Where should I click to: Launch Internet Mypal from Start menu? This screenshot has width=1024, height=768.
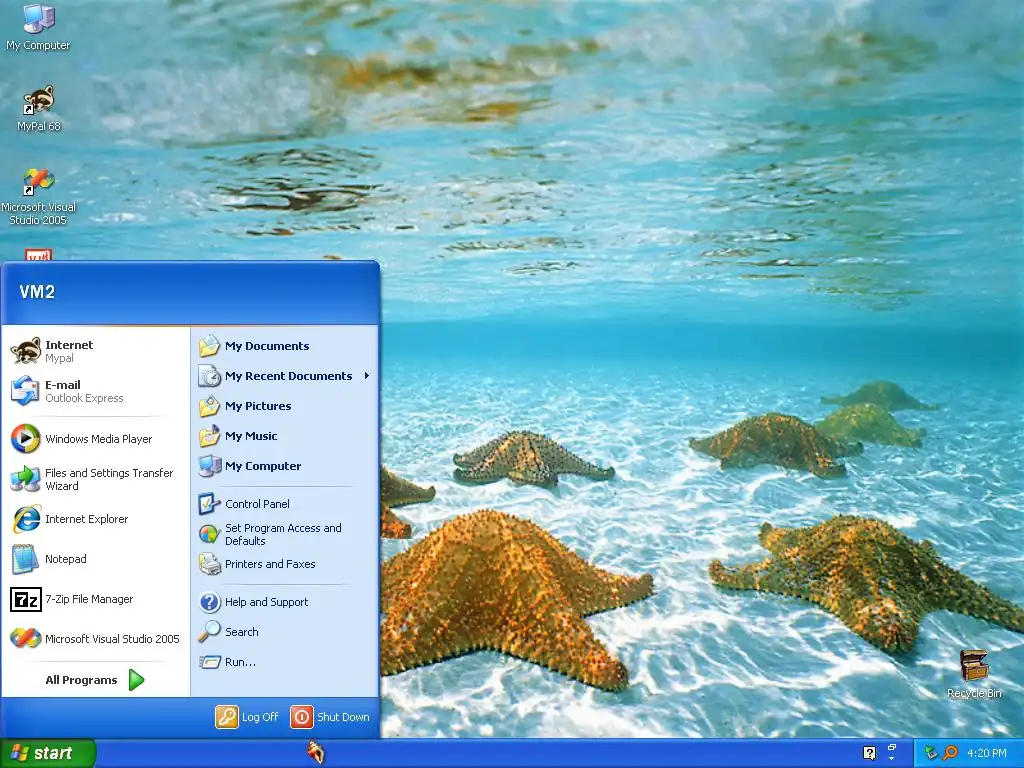pos(95,351)
